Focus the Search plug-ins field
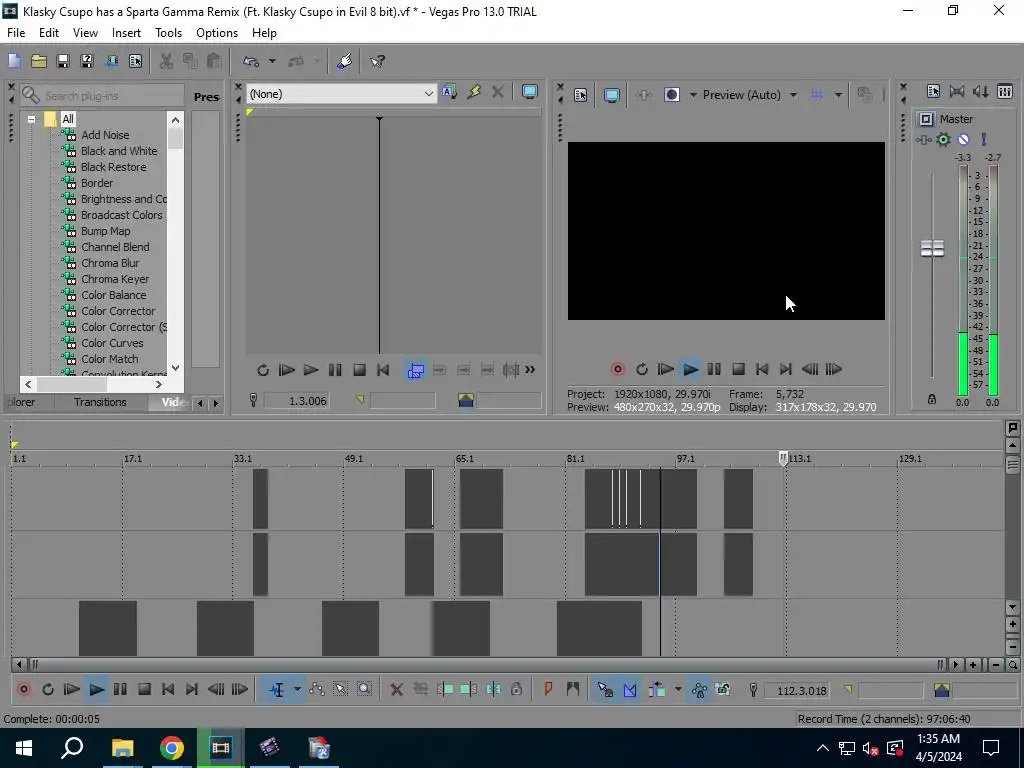This screenshot has width=1024, height=768. (x=101, y=96)
